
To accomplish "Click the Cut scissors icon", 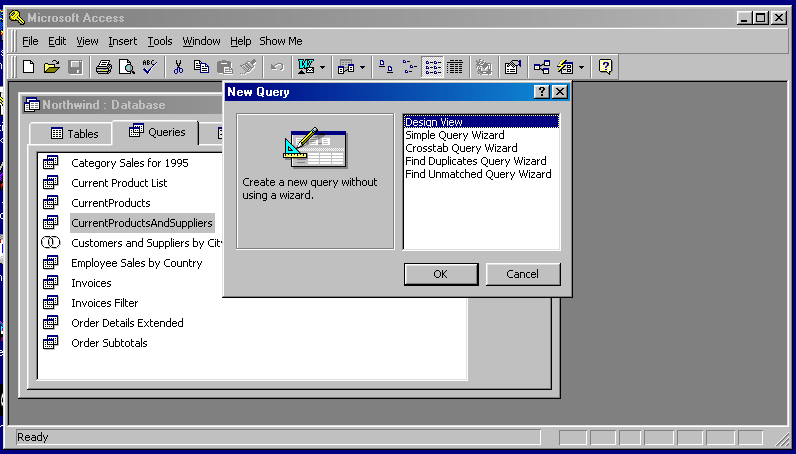I will (178, 67).
